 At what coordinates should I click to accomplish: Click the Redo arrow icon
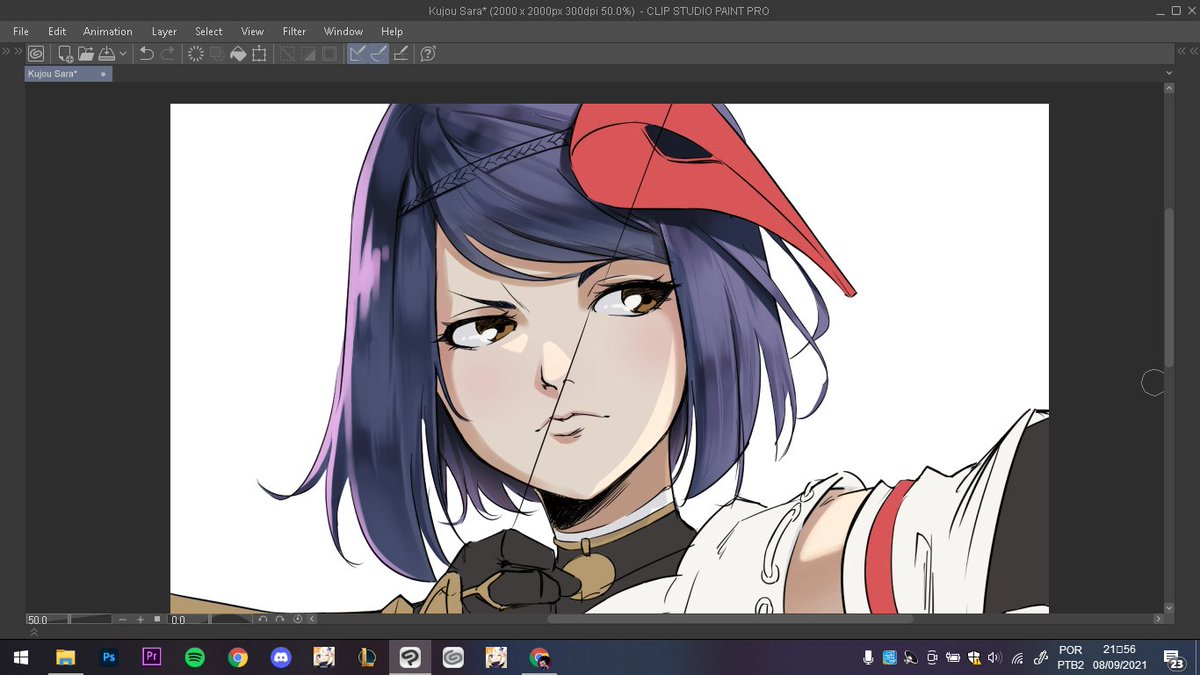tap(167, 54)
